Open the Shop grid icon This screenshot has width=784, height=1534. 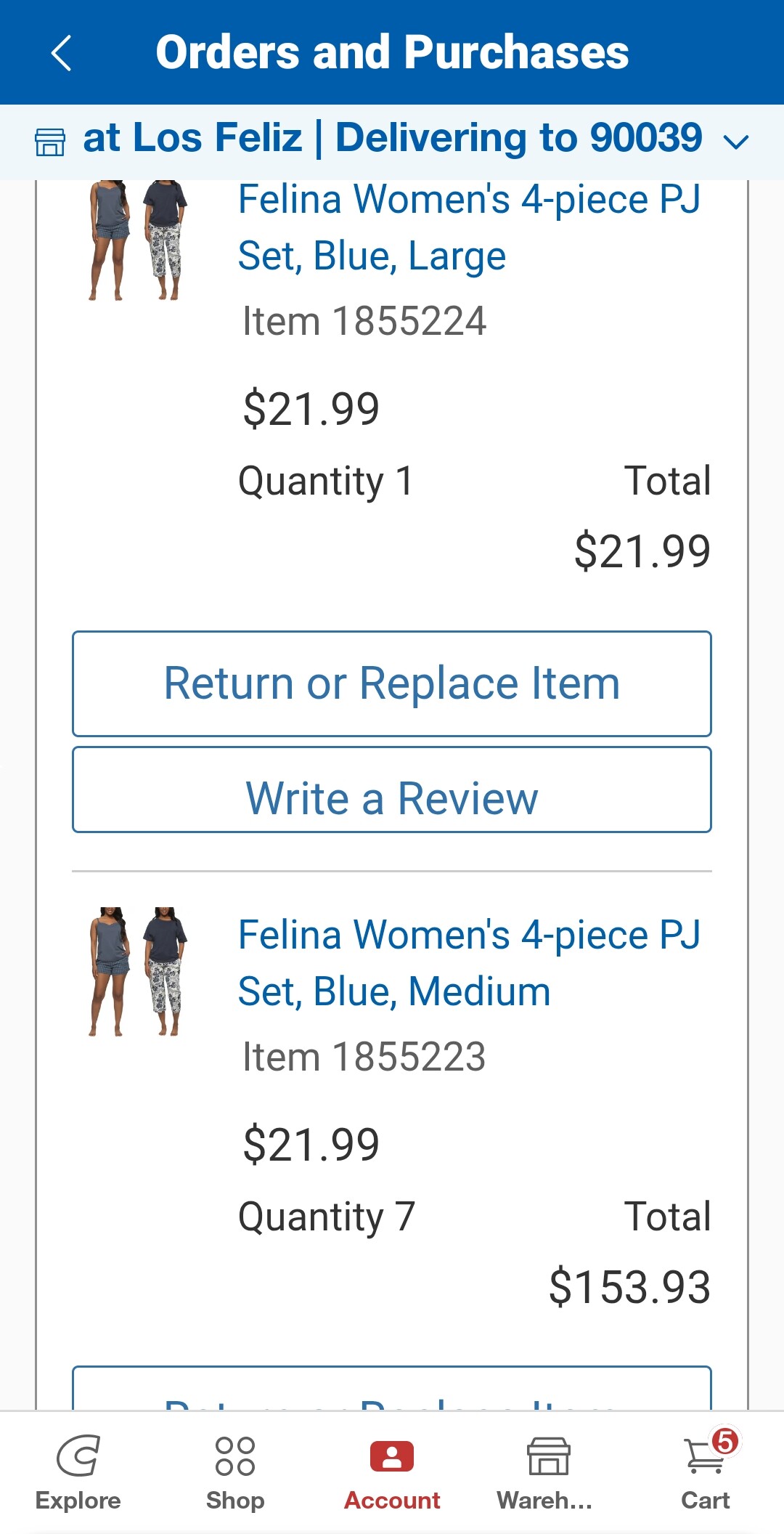[235, 1456]
